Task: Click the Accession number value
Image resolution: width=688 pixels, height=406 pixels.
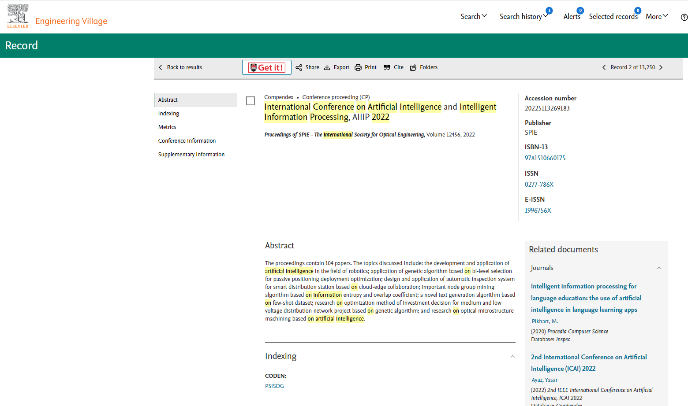Action: pos(547,108)
